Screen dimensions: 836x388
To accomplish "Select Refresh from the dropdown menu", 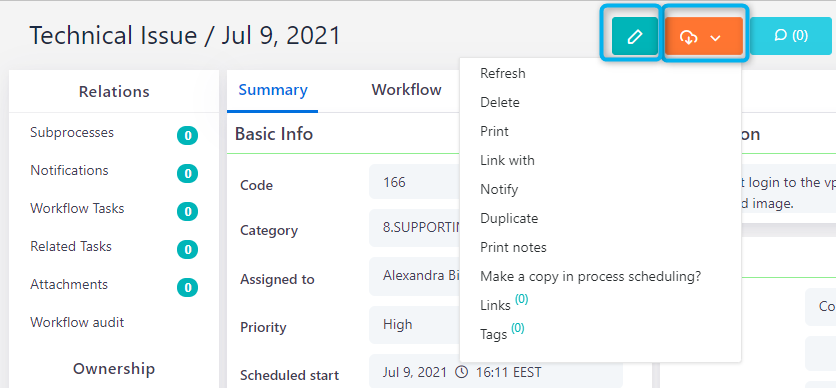I will [503, 73].
